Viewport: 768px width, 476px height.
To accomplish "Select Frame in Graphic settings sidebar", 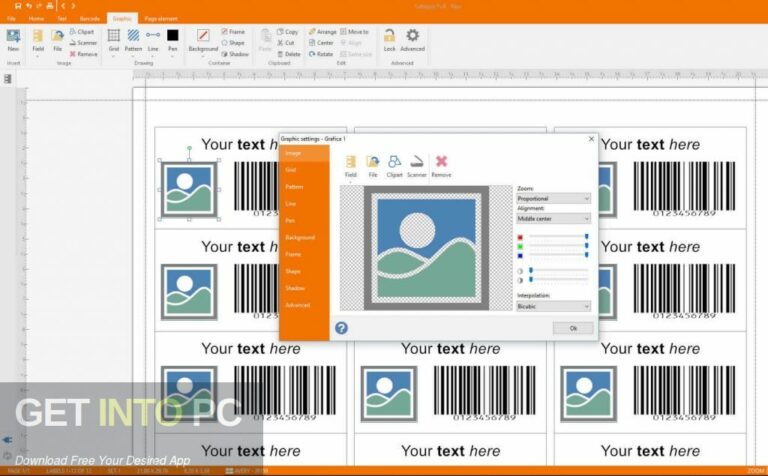I will 304,255.
